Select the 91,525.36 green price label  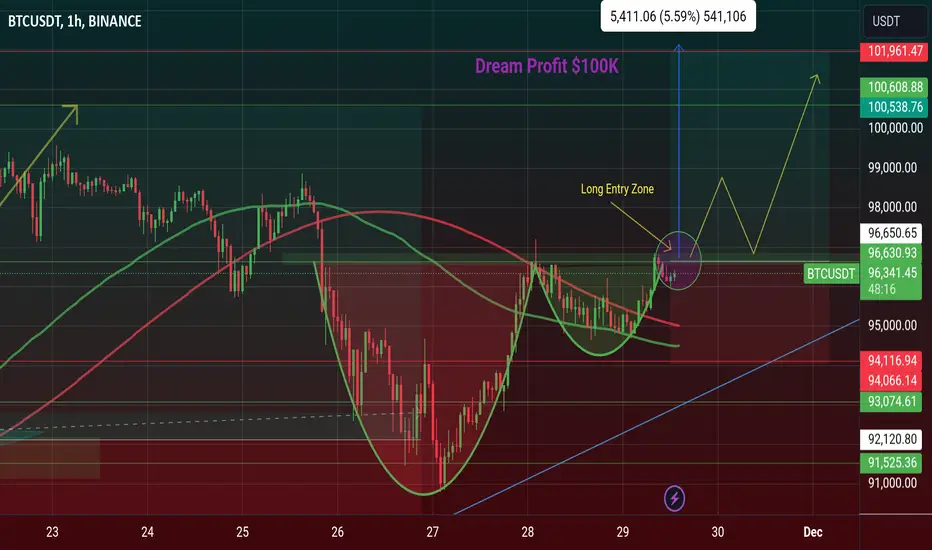tap(891, 463)
